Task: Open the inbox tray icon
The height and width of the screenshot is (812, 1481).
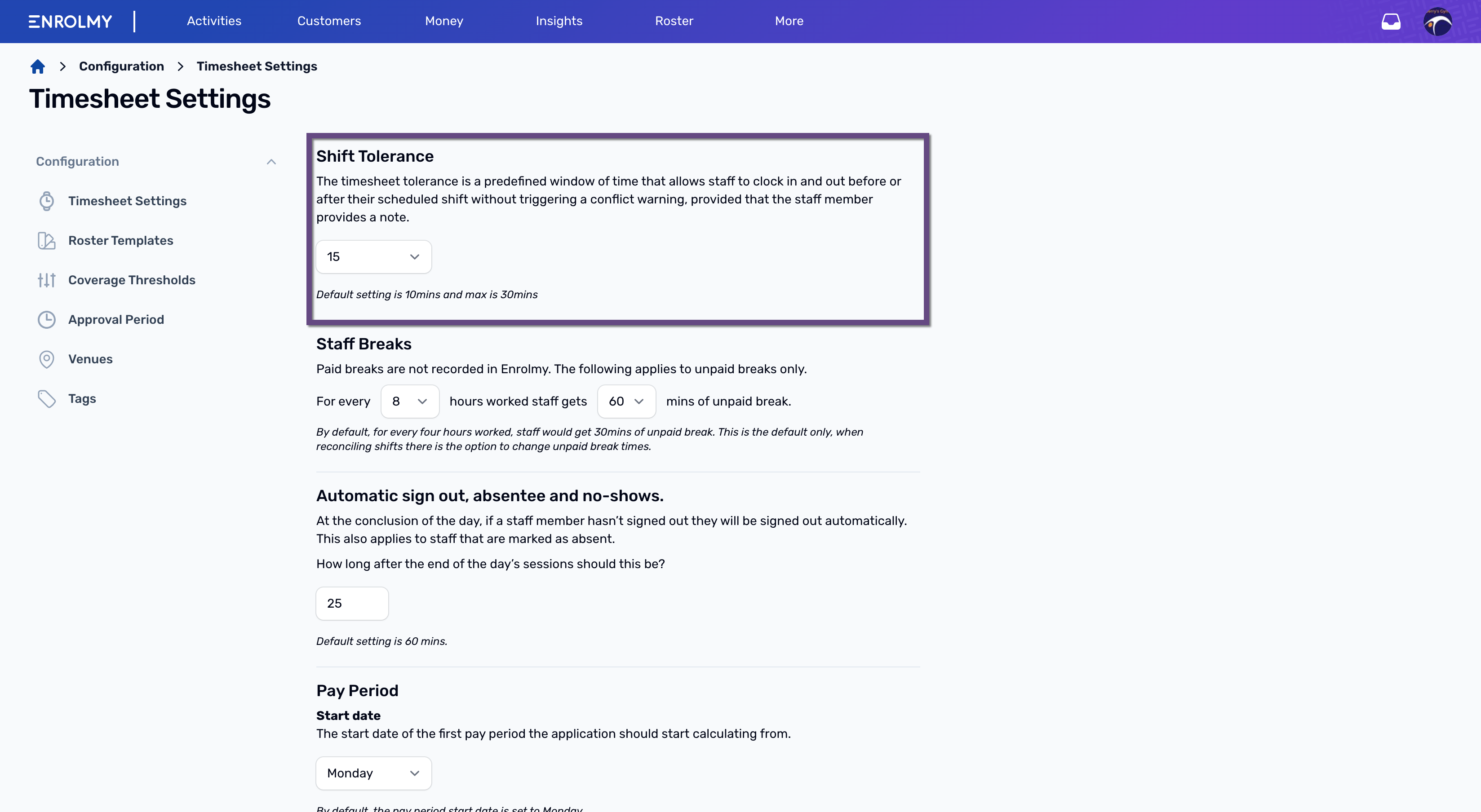Action: tap(1391, 22)
